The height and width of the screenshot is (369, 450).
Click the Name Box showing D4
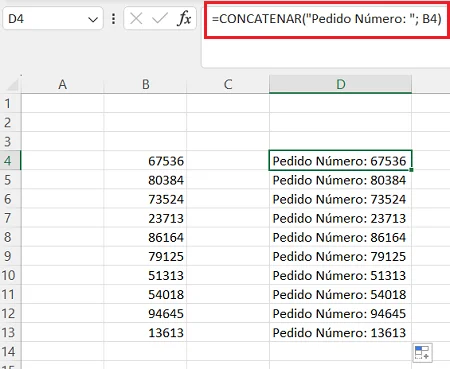pyautogui.click(x=53, y=19)
